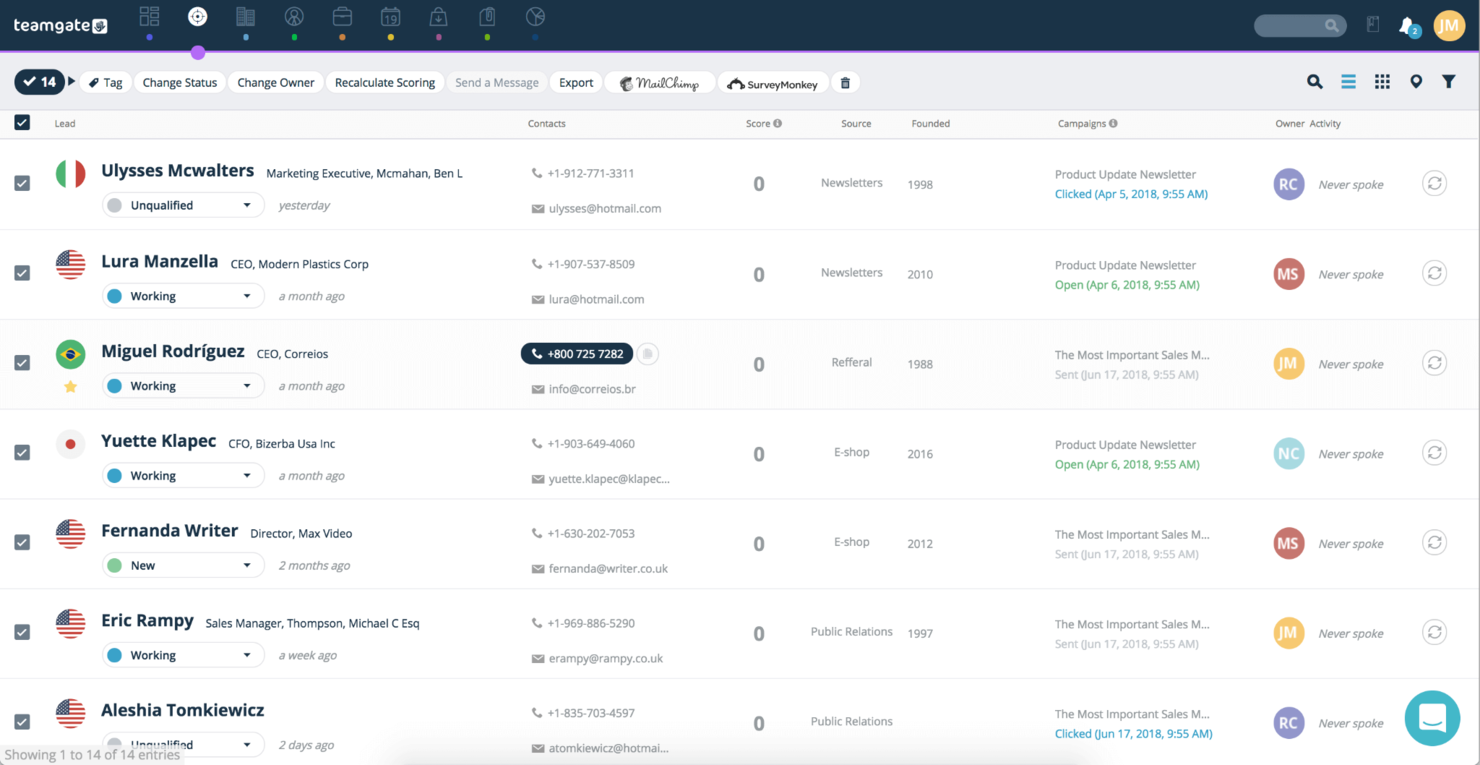Open the Leads target icon in navigation
Image resolution: width=1480 pixels, height=765 pixels.
point(197,15)
